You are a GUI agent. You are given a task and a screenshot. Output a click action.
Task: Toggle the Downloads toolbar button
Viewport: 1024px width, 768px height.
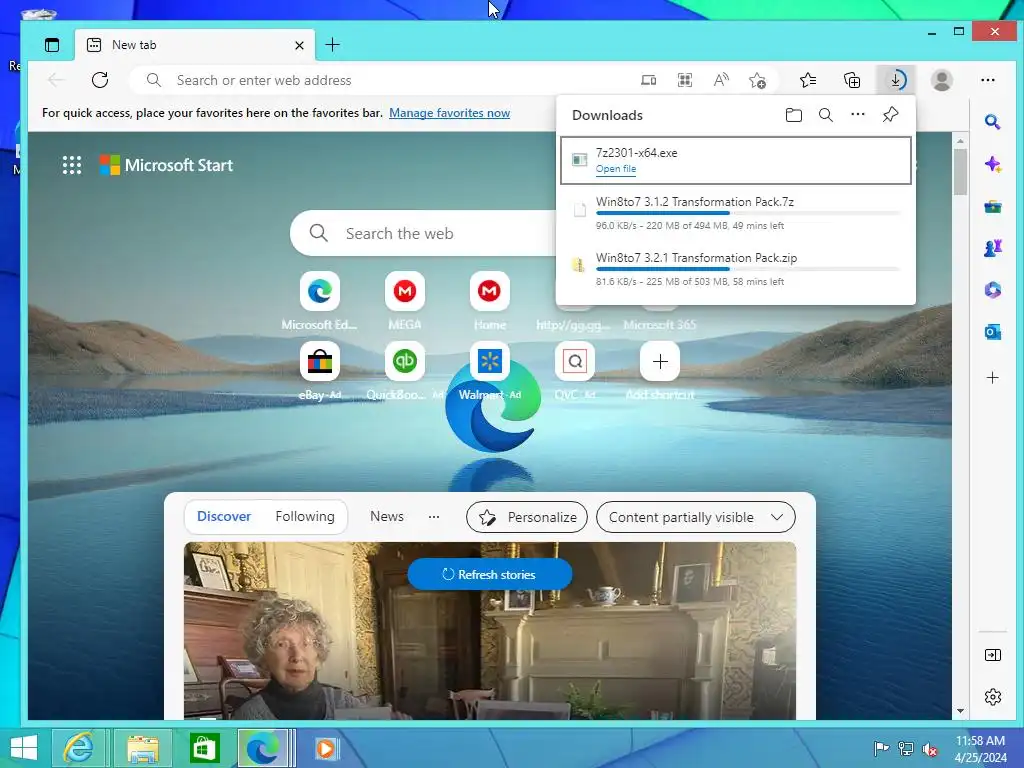click(x=896, y=80)
